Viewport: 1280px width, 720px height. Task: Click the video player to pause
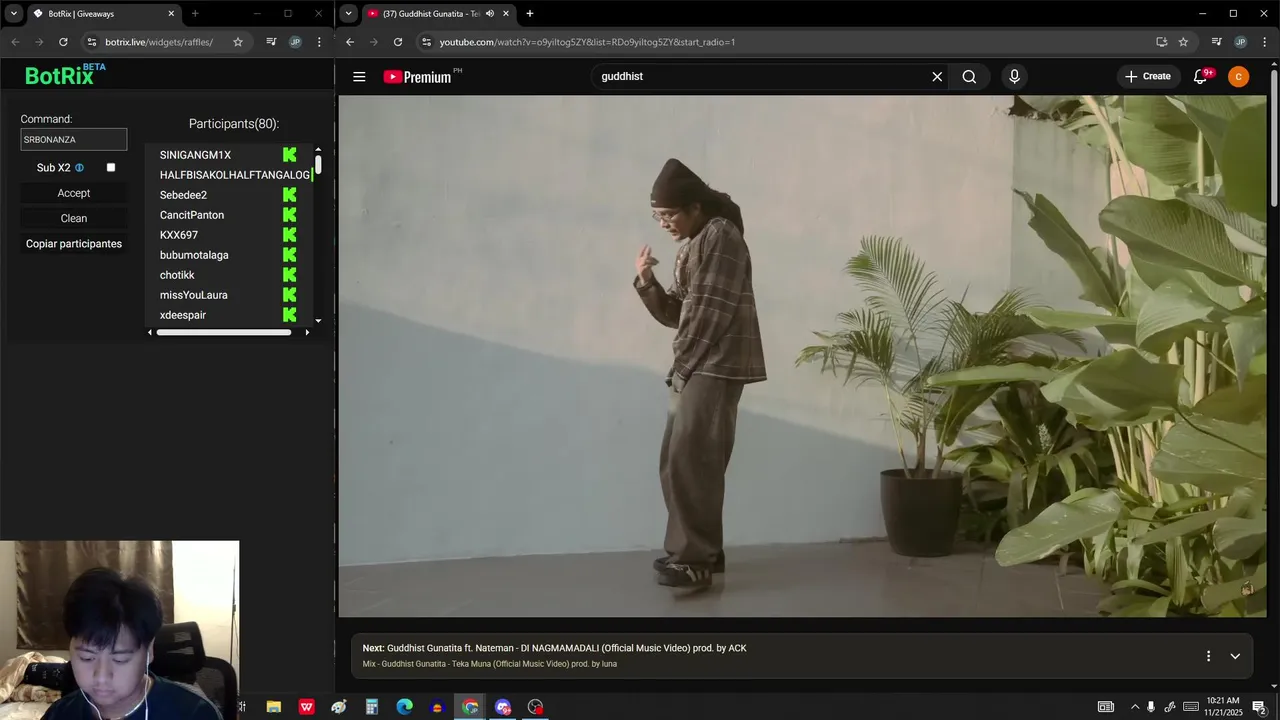pyautogui.click(x=804, y=356)
